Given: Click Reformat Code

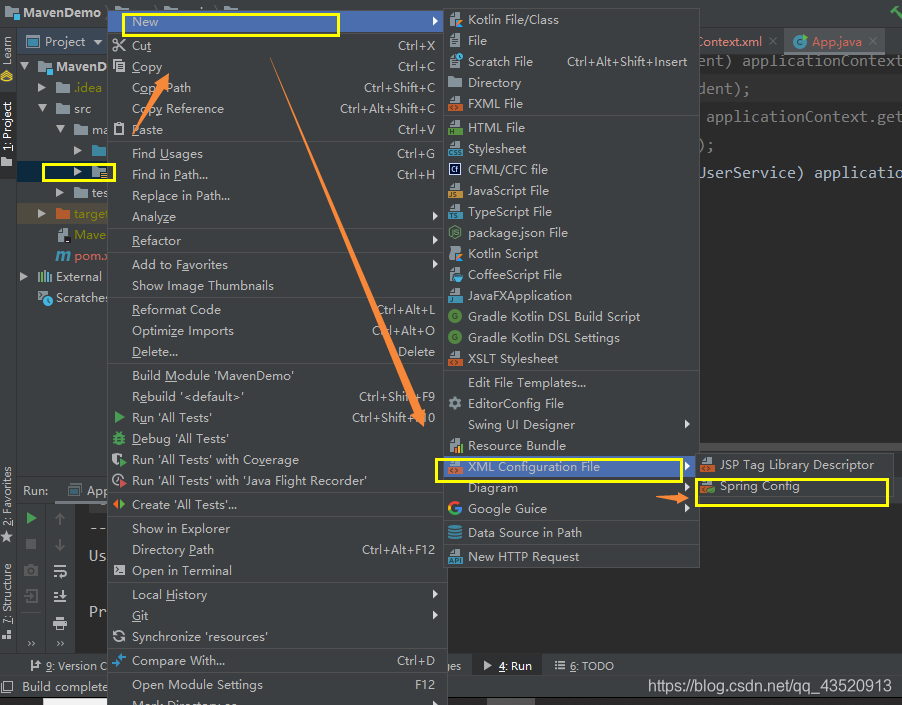Looking at the screenshot, I should [276, 310].
